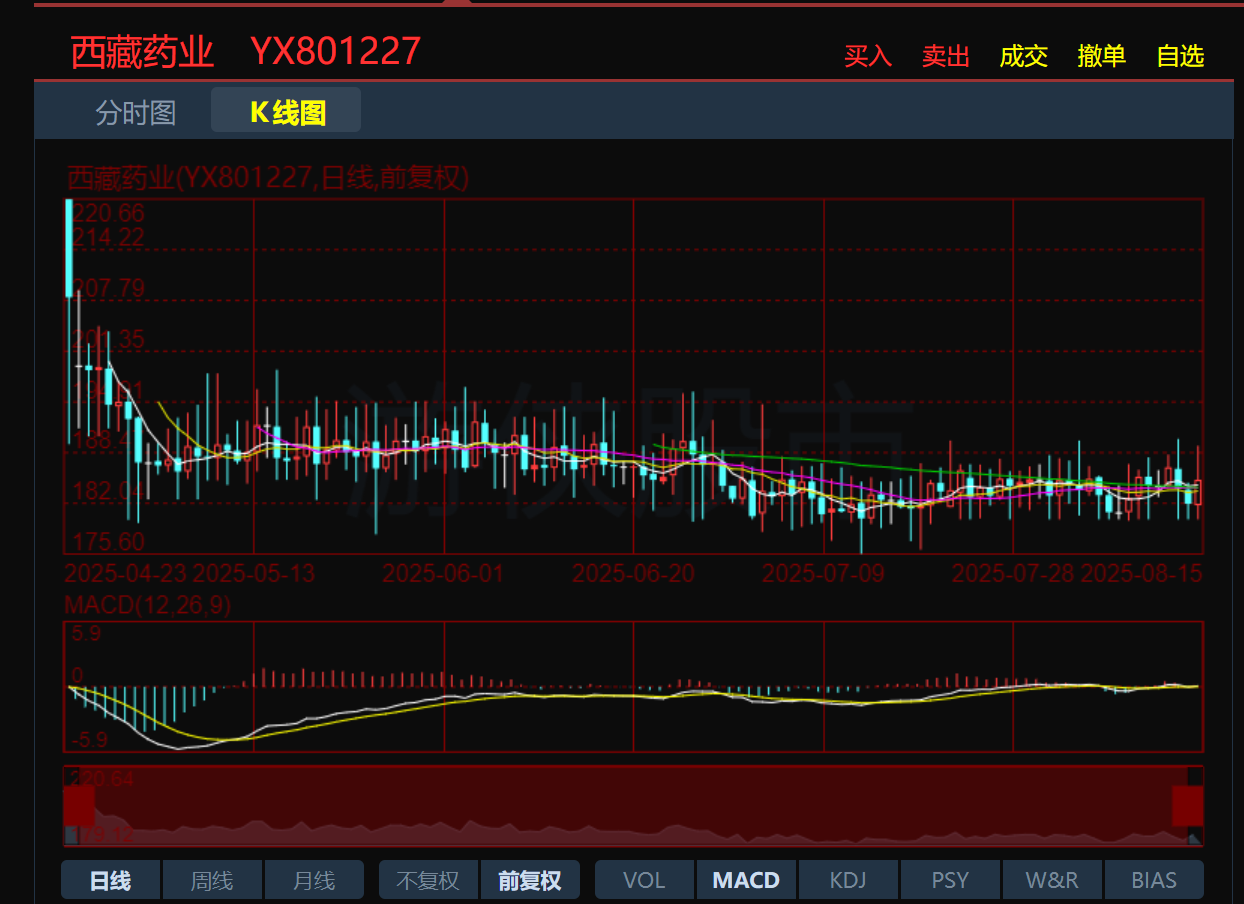This screenshot has height=904, width=1244.
Task: Click the 2025-04-23 date label
Action: [126, 574]
